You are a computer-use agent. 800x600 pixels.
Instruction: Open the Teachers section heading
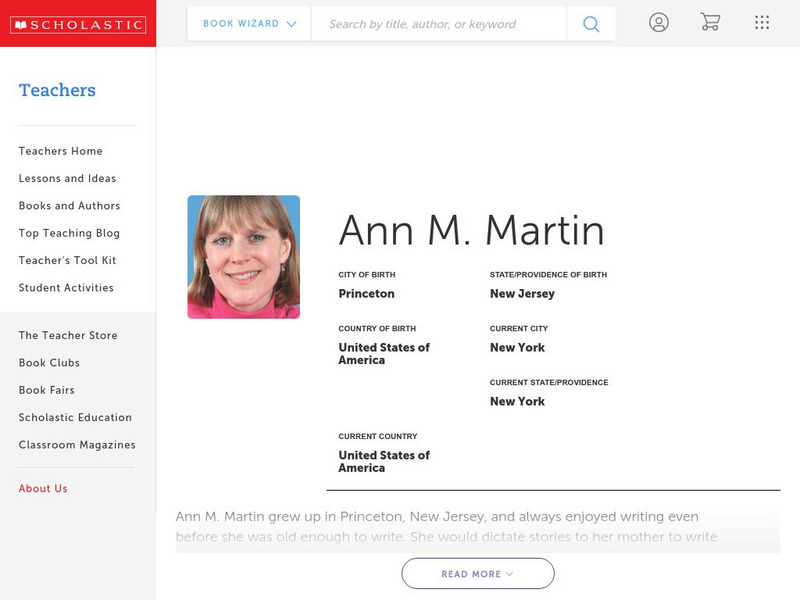[57, 90]
